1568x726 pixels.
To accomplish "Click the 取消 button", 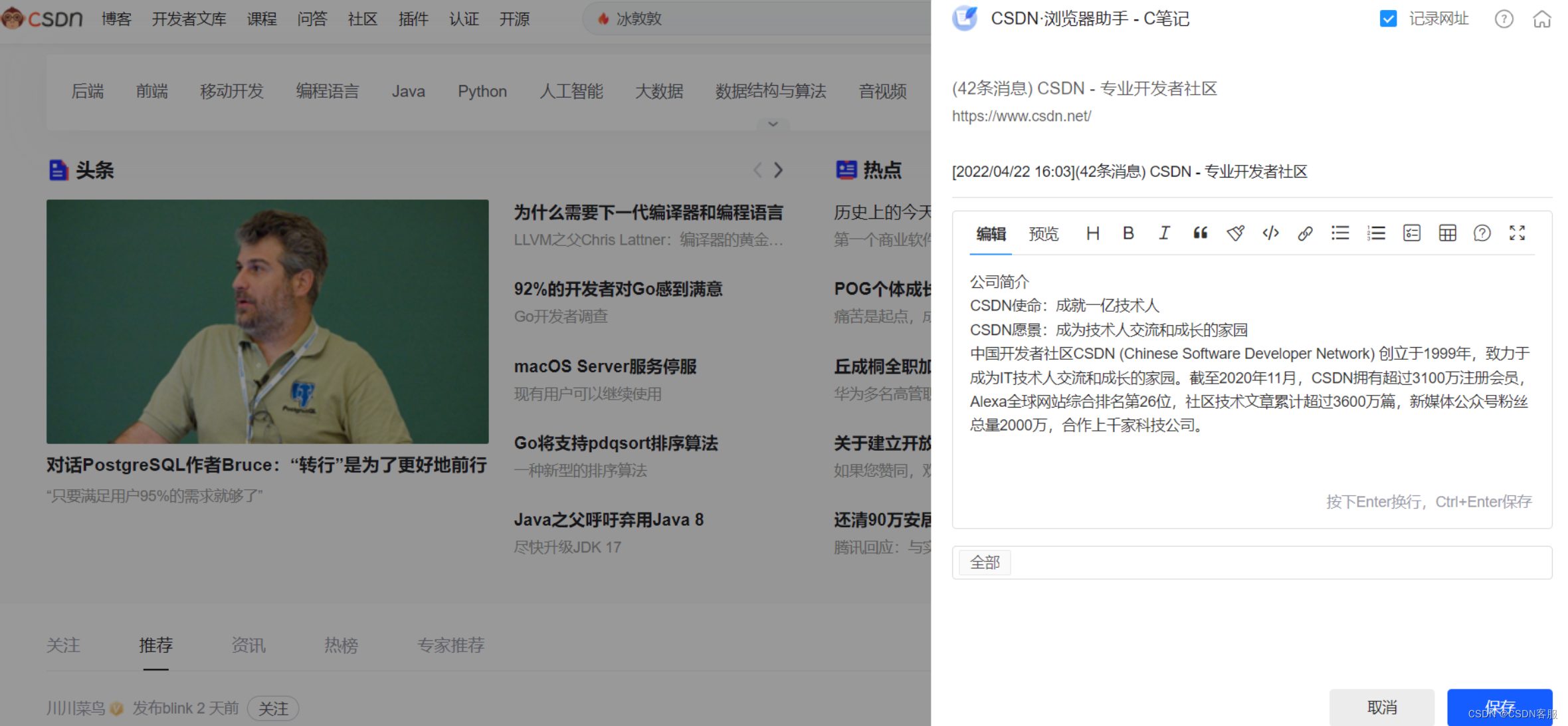I will (x=1382, y=707).
